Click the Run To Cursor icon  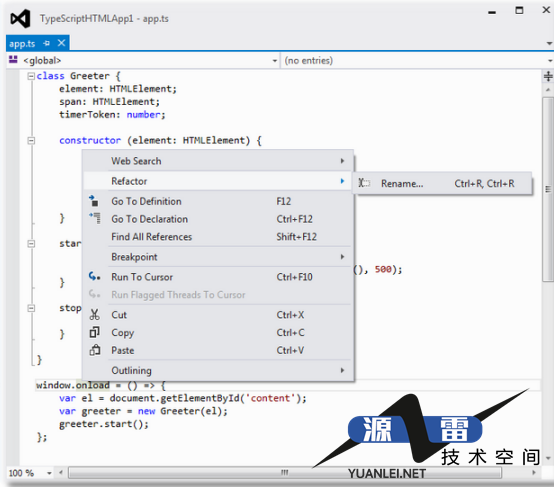(x=94, y=276)
